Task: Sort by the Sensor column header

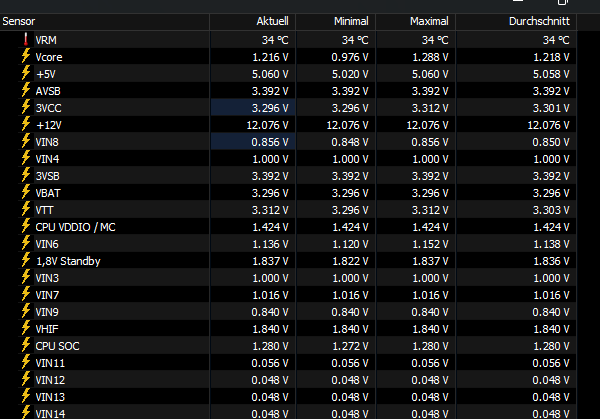Action: pyautogui.click(x=104, y=21)
